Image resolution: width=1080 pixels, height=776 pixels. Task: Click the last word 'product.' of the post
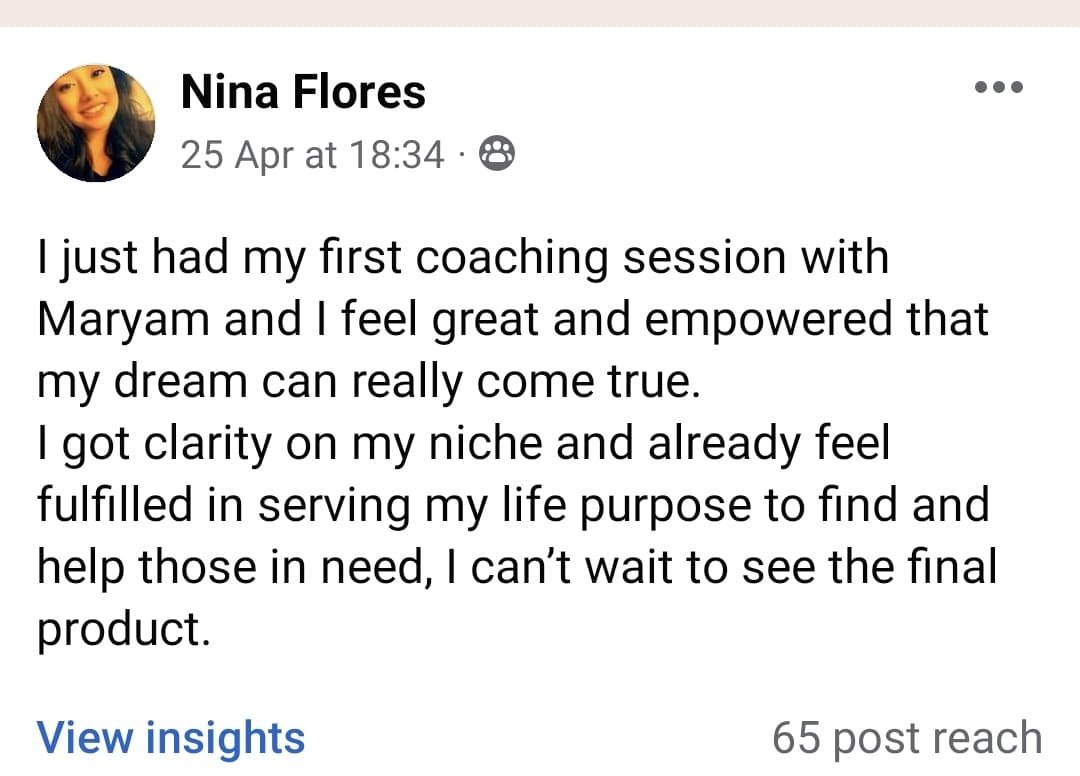[124, 631]
